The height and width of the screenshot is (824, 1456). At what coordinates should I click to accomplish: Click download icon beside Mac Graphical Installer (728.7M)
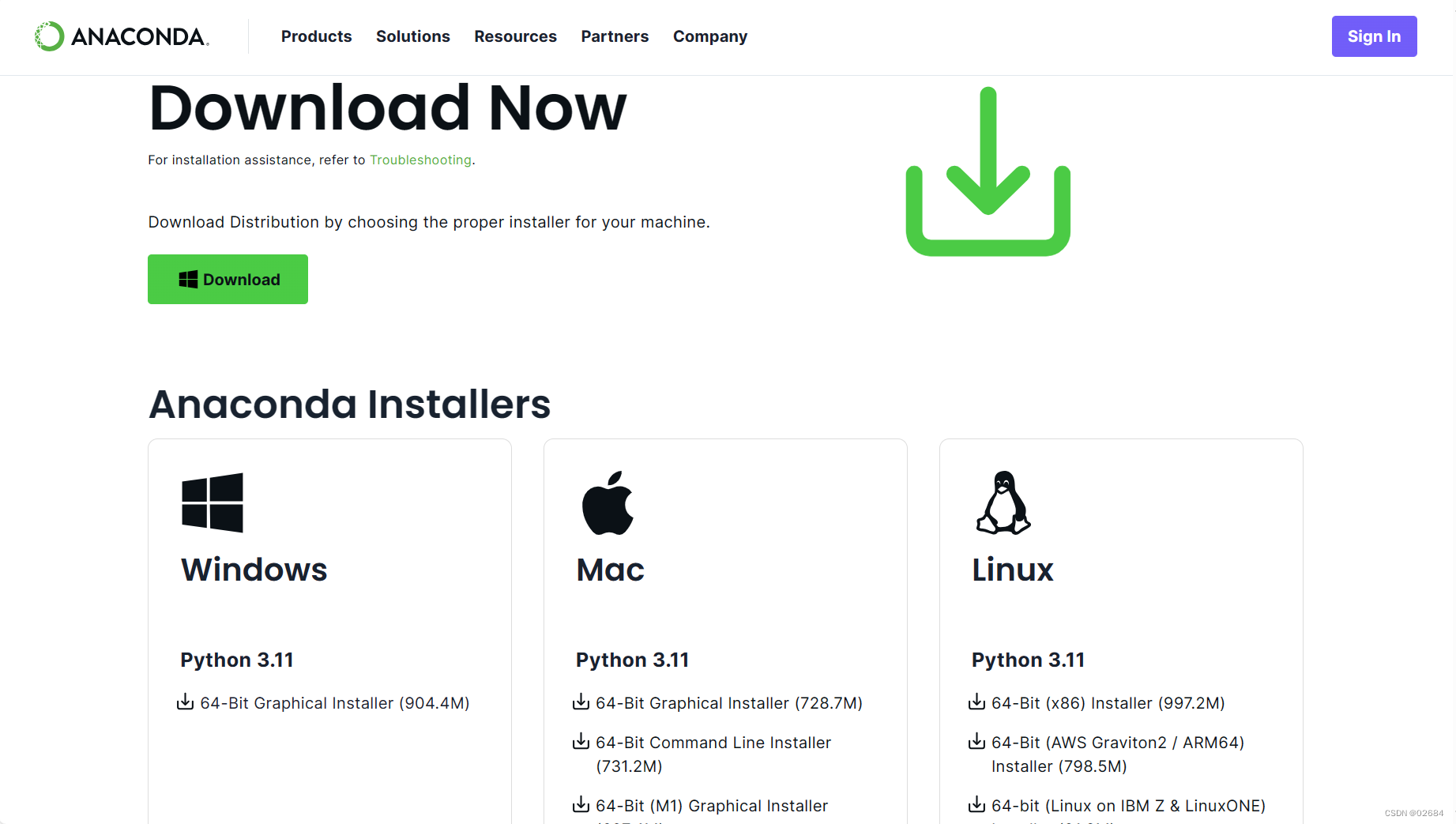tap(581, 702)
